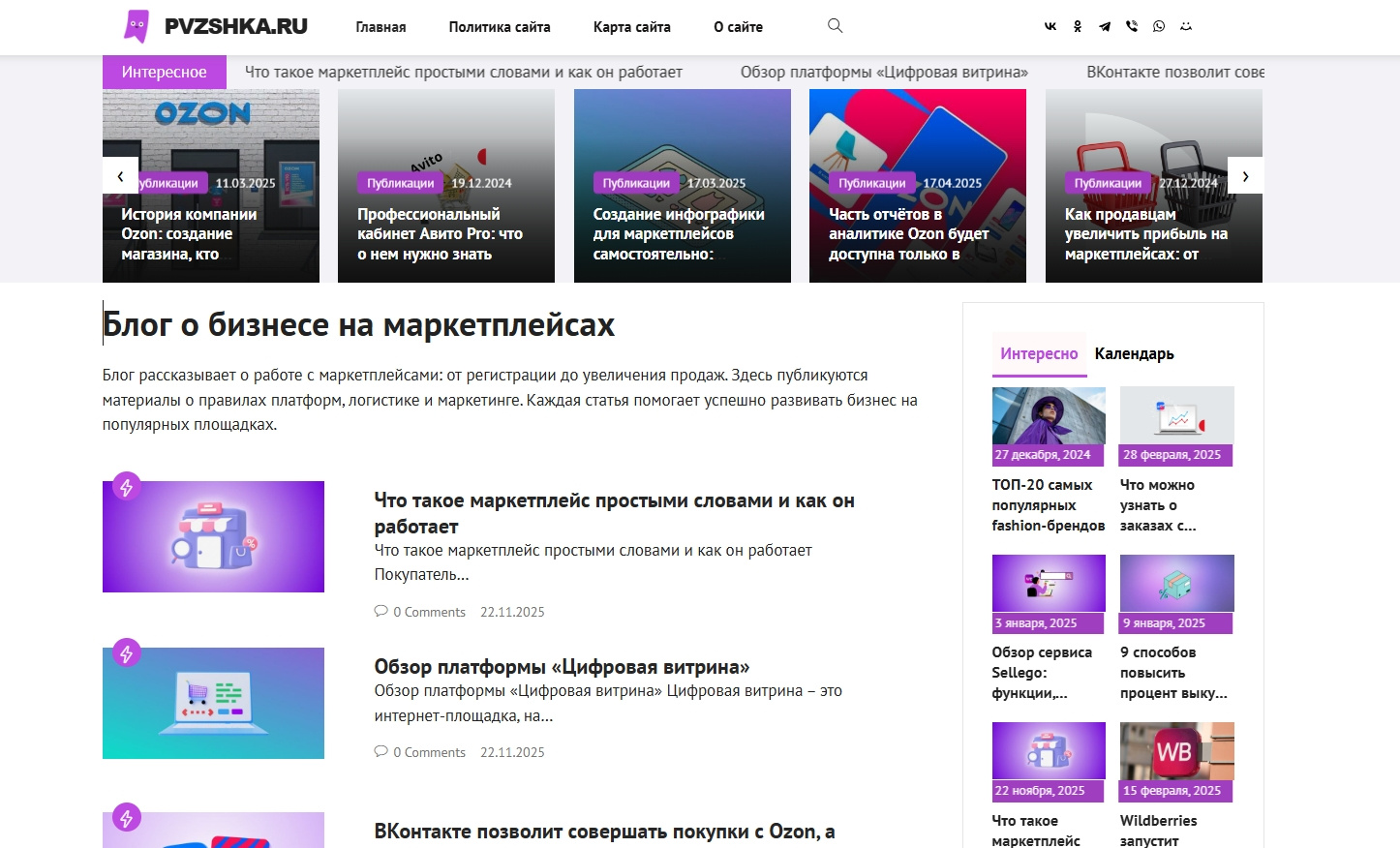Click date 17.04.2025 on the Ozon analytics slide

pos(952,183)
